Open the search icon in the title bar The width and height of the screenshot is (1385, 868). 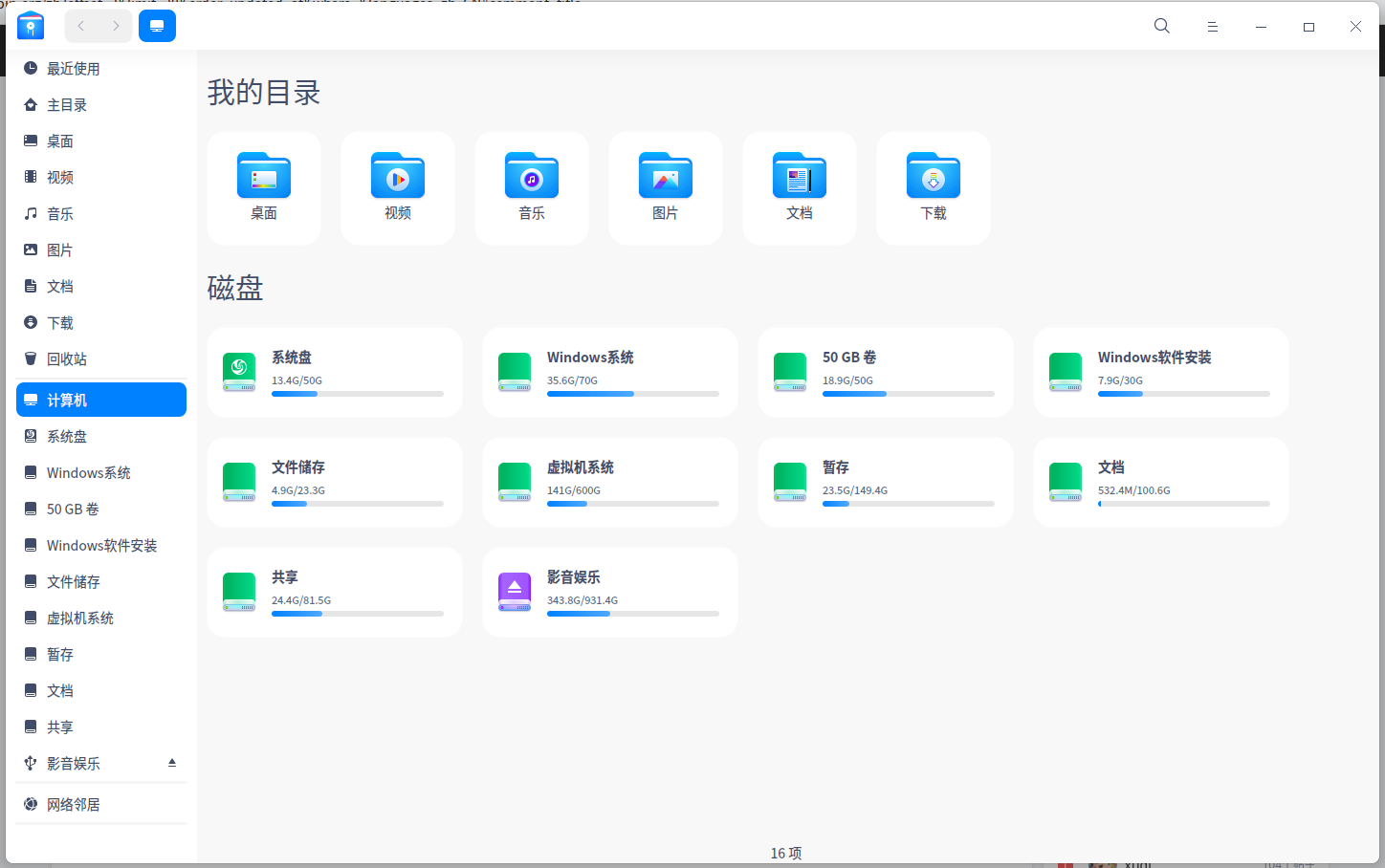click(x=1161, y=26)
